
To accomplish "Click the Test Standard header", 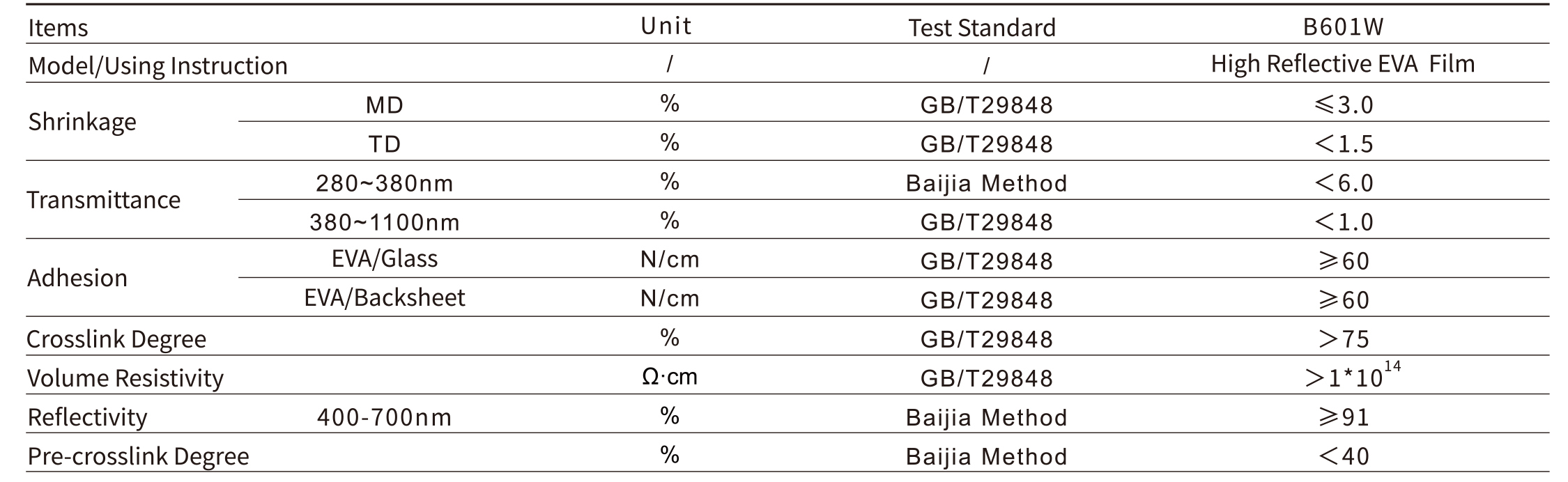I will point(982,28).
